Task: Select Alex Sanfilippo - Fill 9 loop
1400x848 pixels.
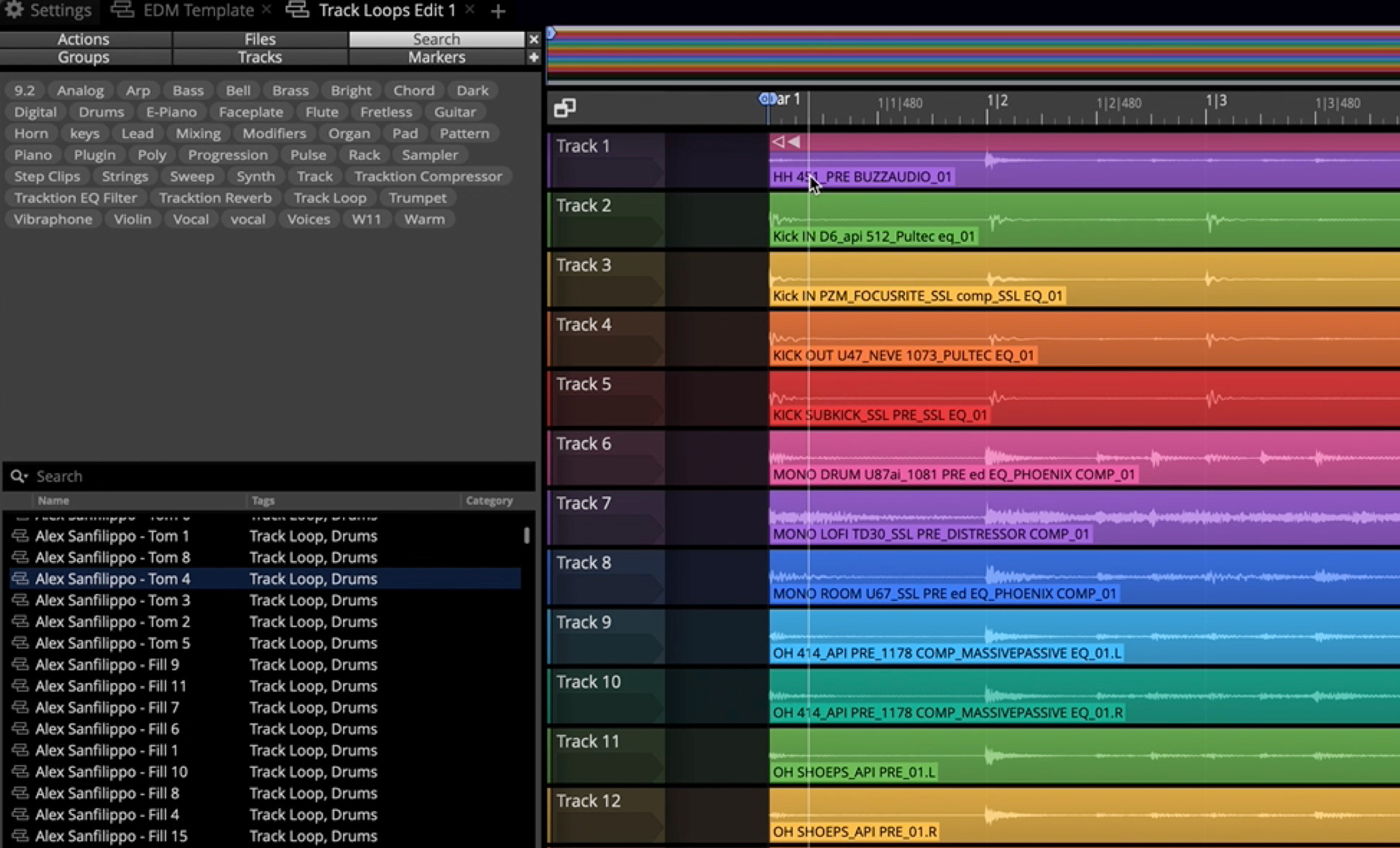Action: click(x=107, y=665)
